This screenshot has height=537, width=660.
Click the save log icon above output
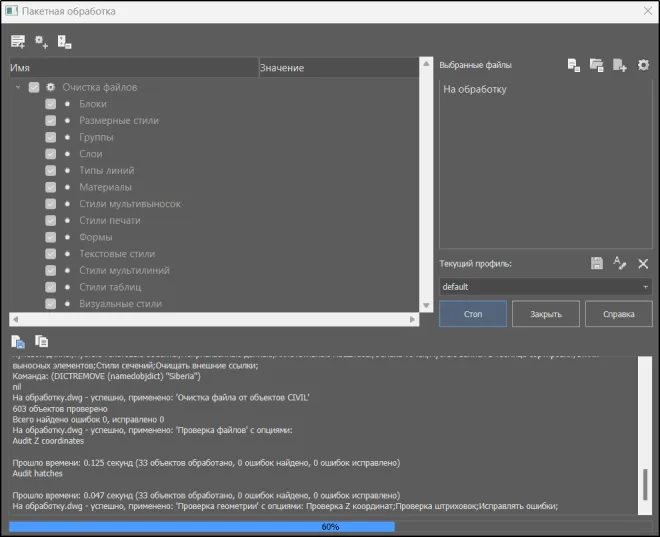click(18, 341)
